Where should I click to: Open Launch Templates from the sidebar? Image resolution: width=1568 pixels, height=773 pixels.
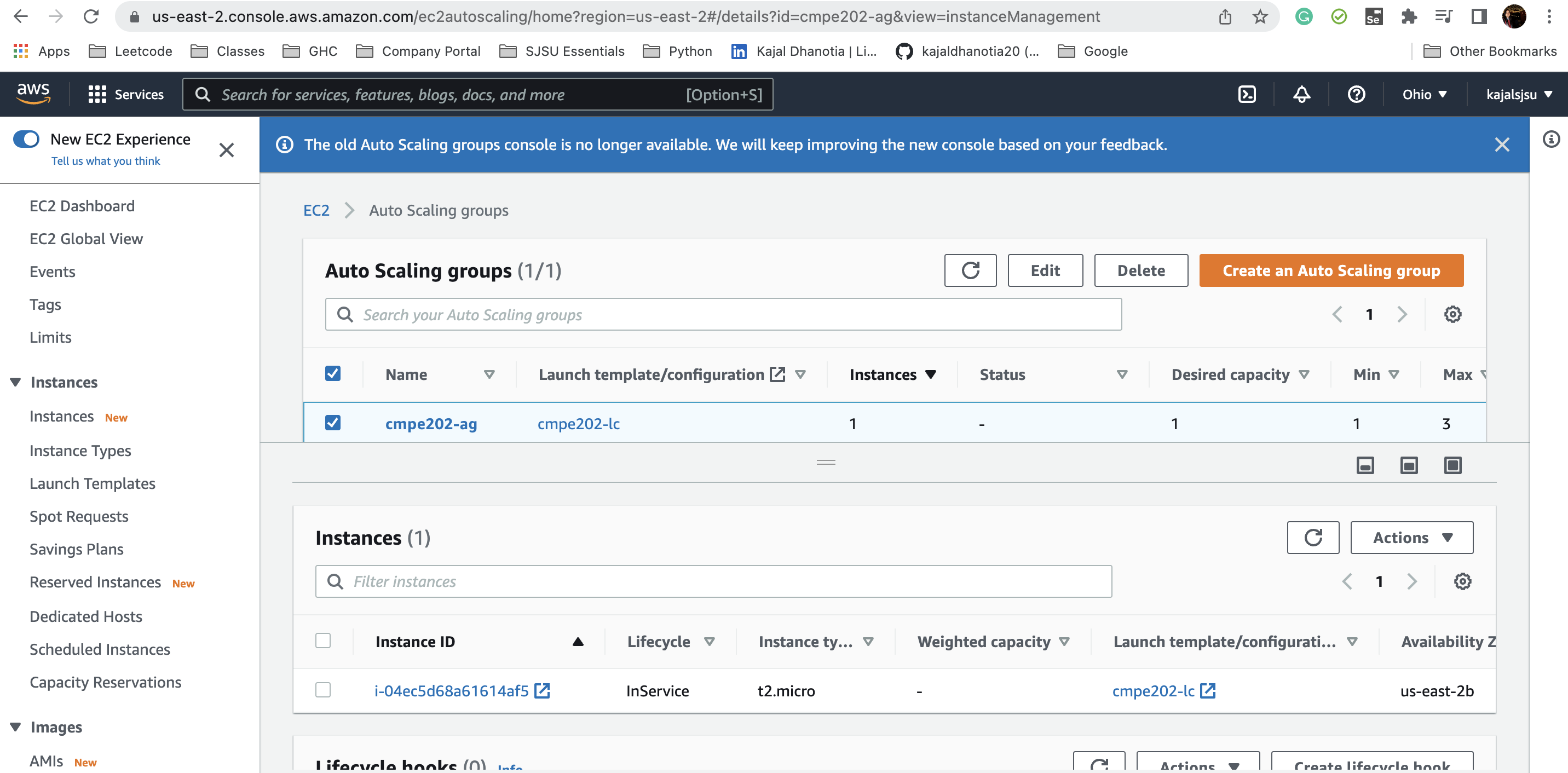92,483
